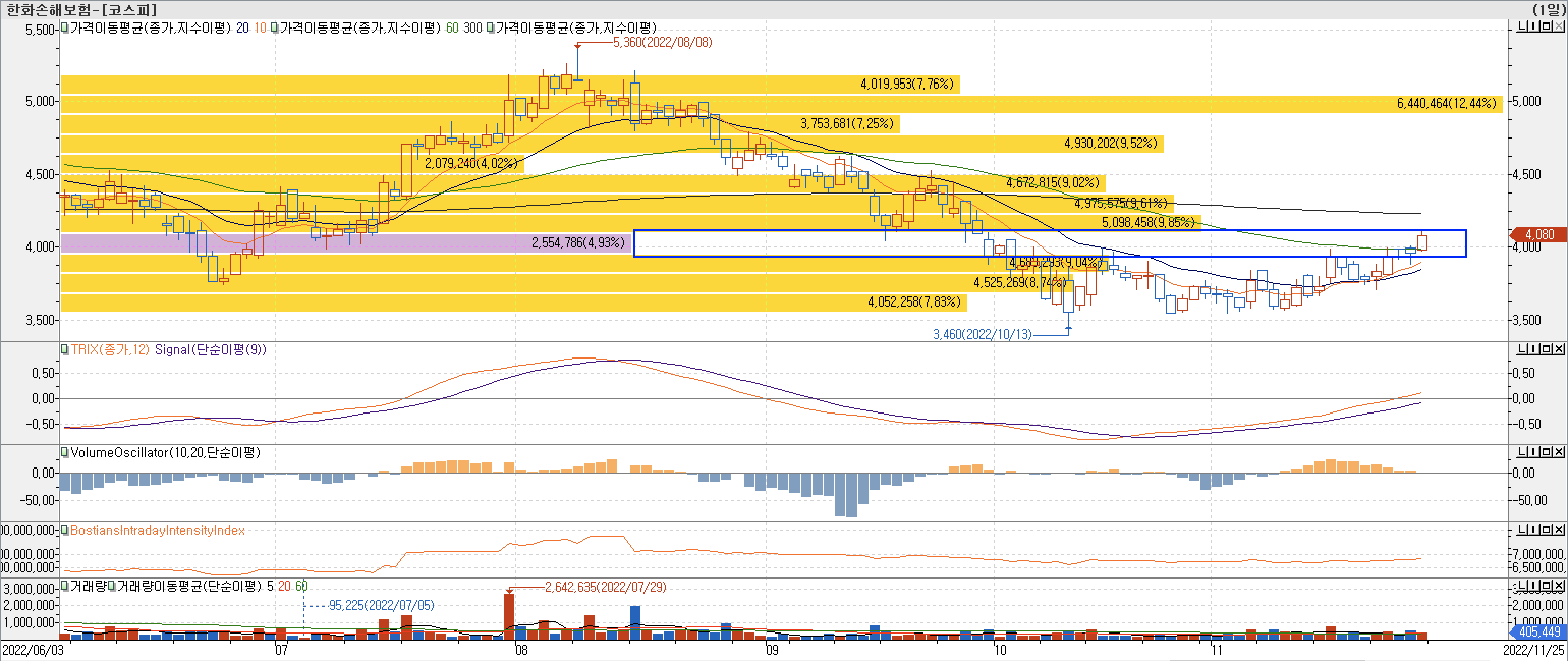Close the TRIX indicator pane
This screenshot has height=661, width=1568.
tap(1558, 349)
